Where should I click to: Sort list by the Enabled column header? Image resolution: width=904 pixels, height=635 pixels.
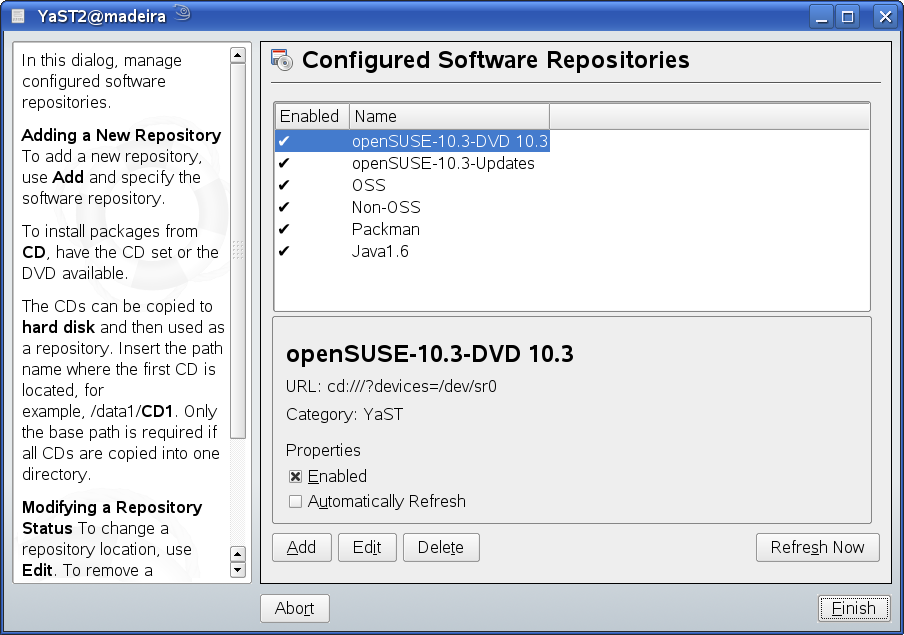click(312, 117)
